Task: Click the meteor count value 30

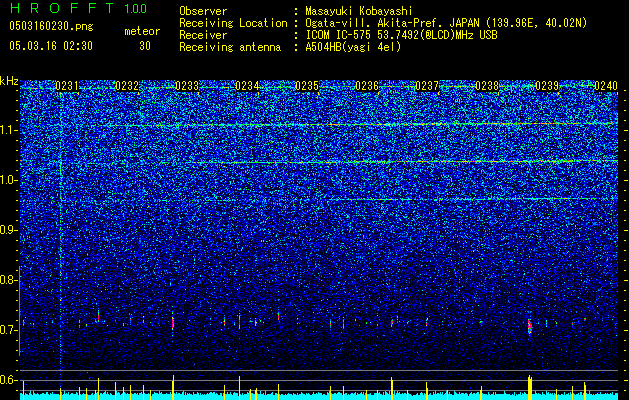Action: click(x=145, y=46)
